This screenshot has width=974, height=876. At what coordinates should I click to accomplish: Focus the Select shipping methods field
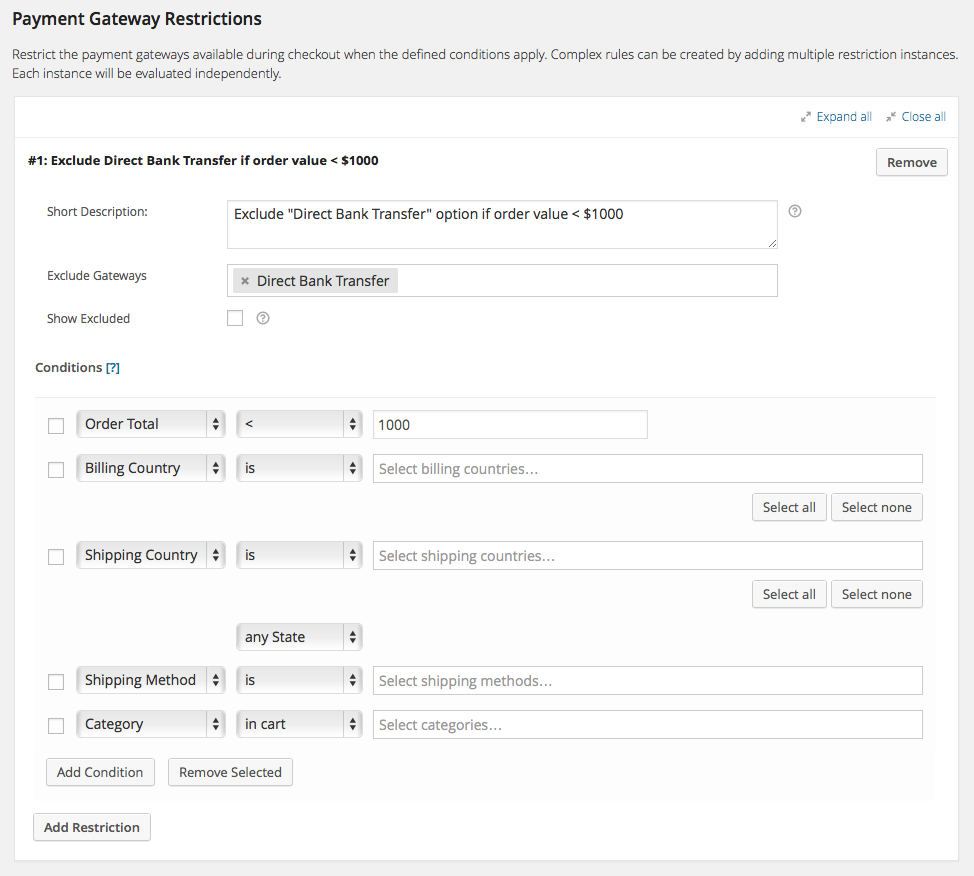(x=647, y=681)
